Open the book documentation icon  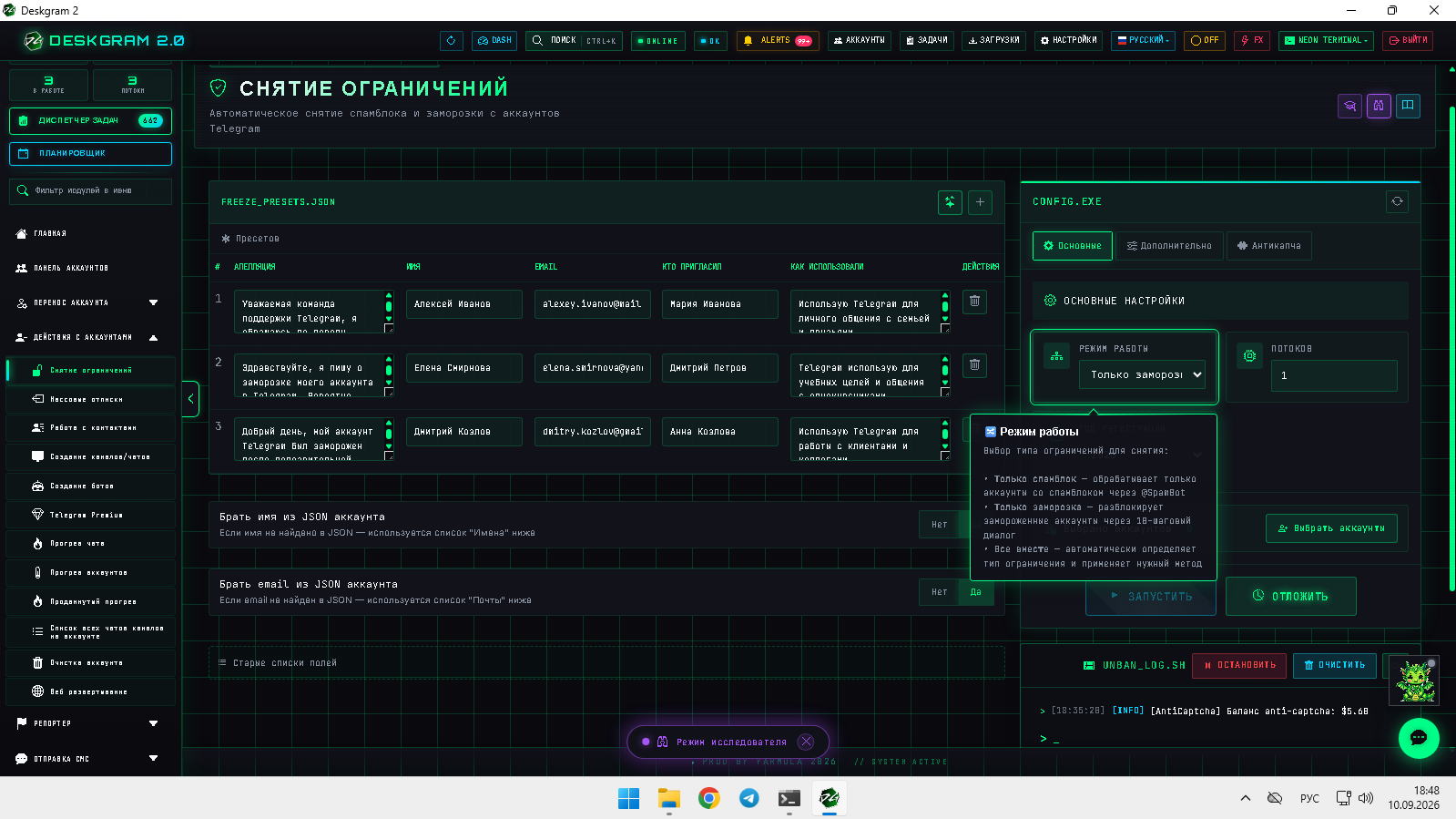point(1408,106)
